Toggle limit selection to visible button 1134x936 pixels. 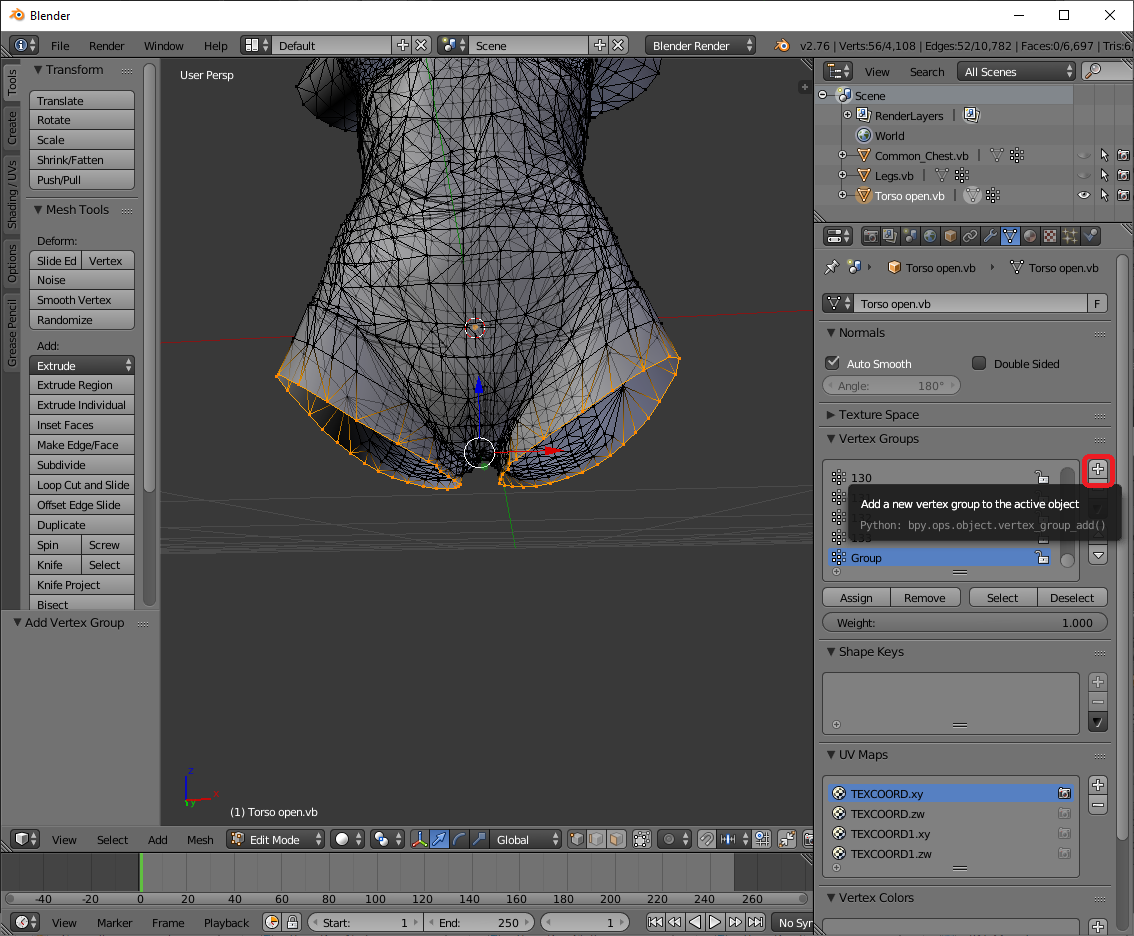tap(641, 839)
